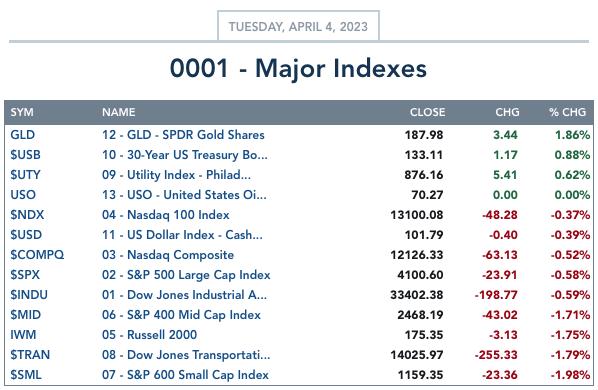The height and width of the screenshot is (390, 598).
Task: Click the $SPX symbol link
Action: coord(25,274)
